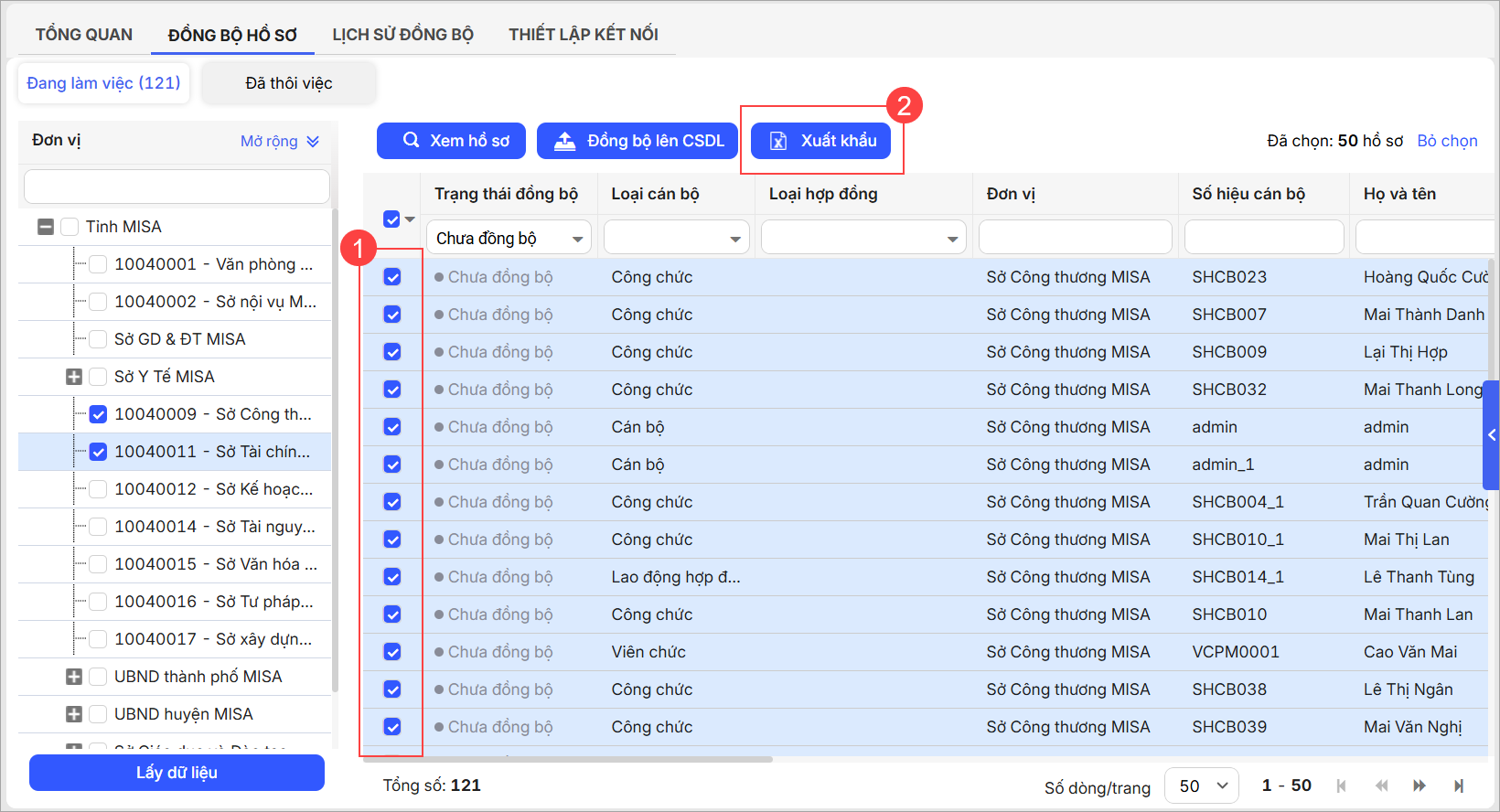
Task: Open the rows-per-page dropdown showing 50
Action: pos(1201,785)
